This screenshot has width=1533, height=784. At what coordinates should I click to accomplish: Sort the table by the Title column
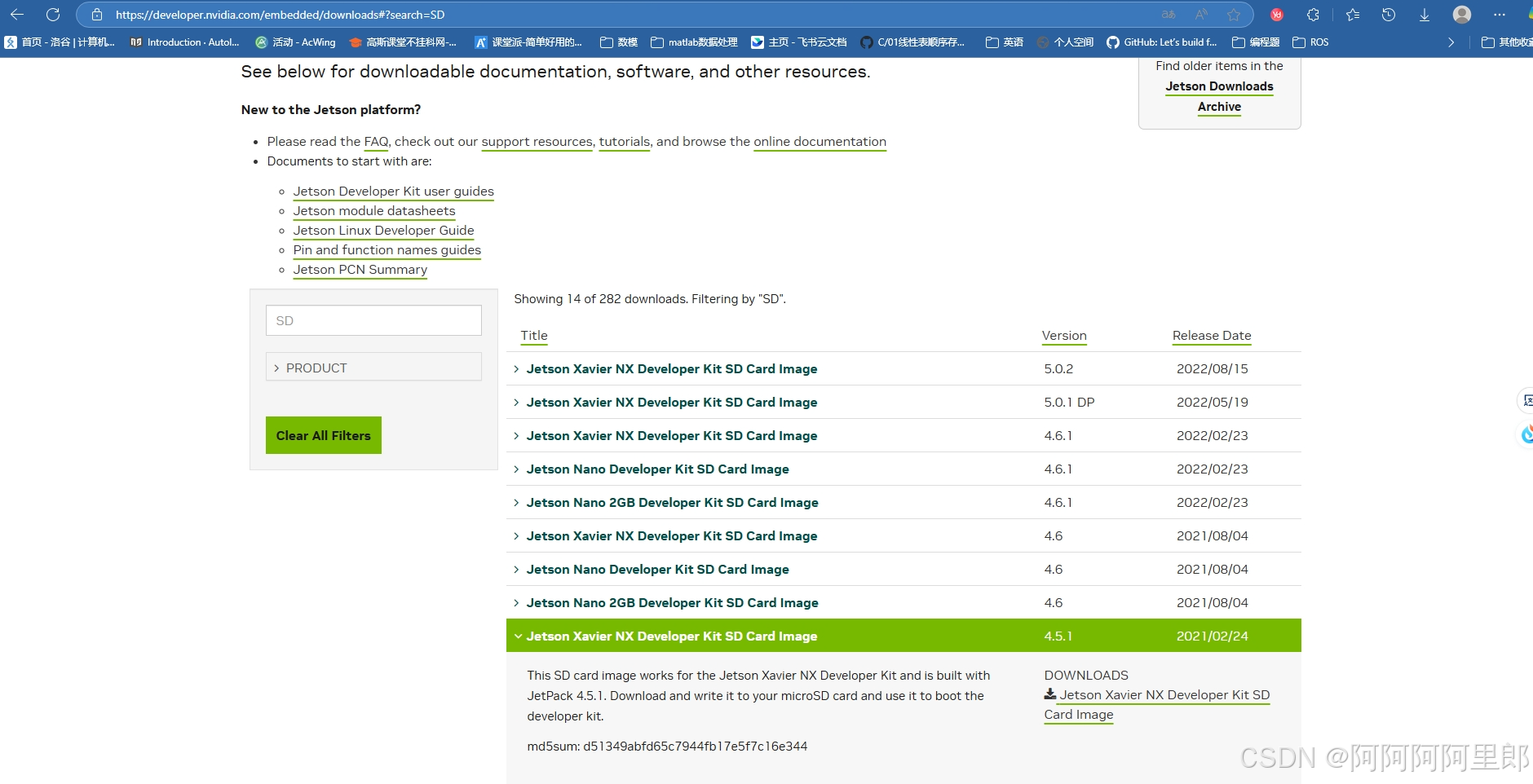click(534, 336)
